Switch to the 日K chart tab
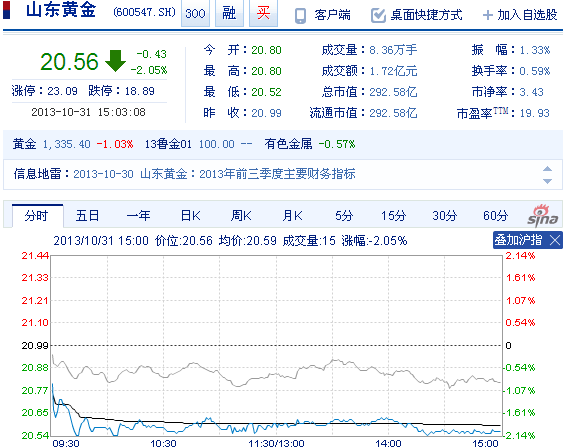 [x=190, y=216]
